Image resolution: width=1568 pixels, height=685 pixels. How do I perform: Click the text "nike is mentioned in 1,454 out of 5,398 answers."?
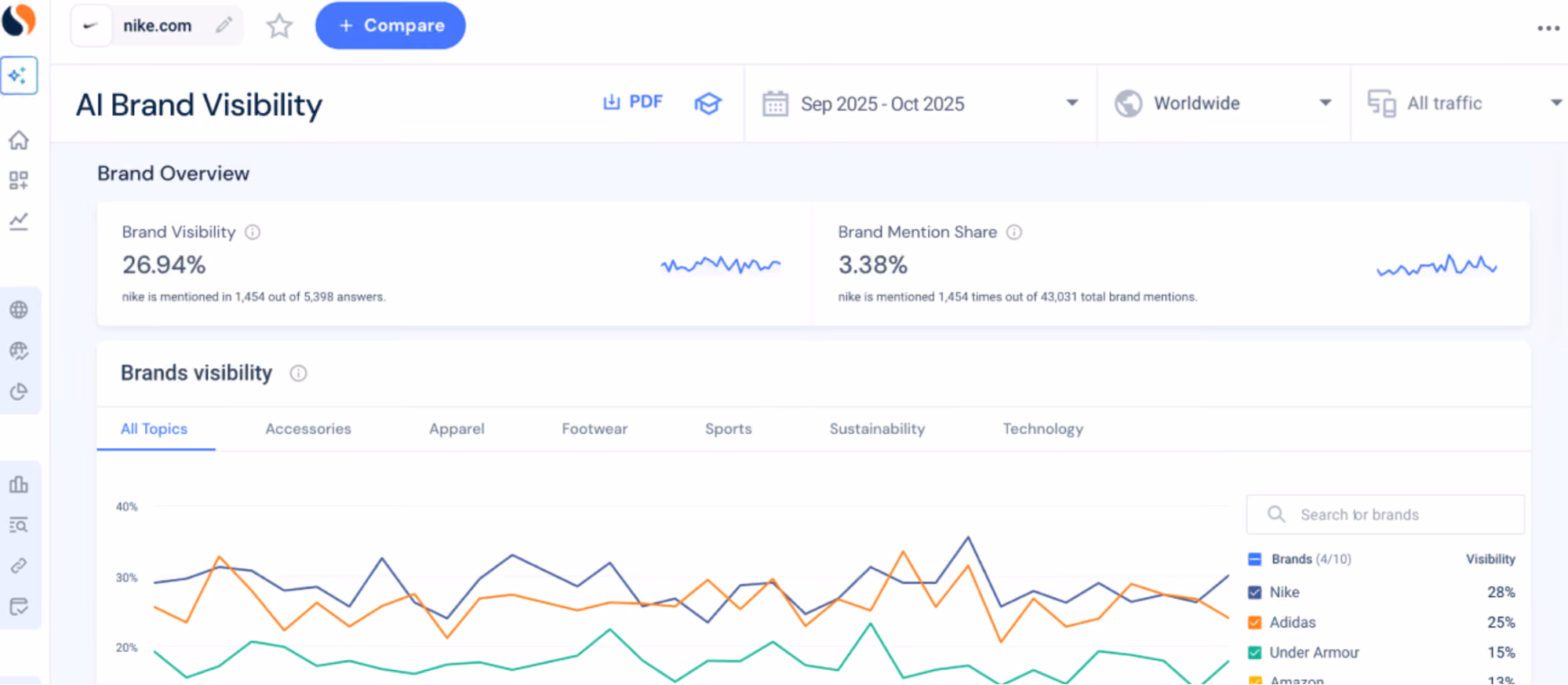(253, 297)
